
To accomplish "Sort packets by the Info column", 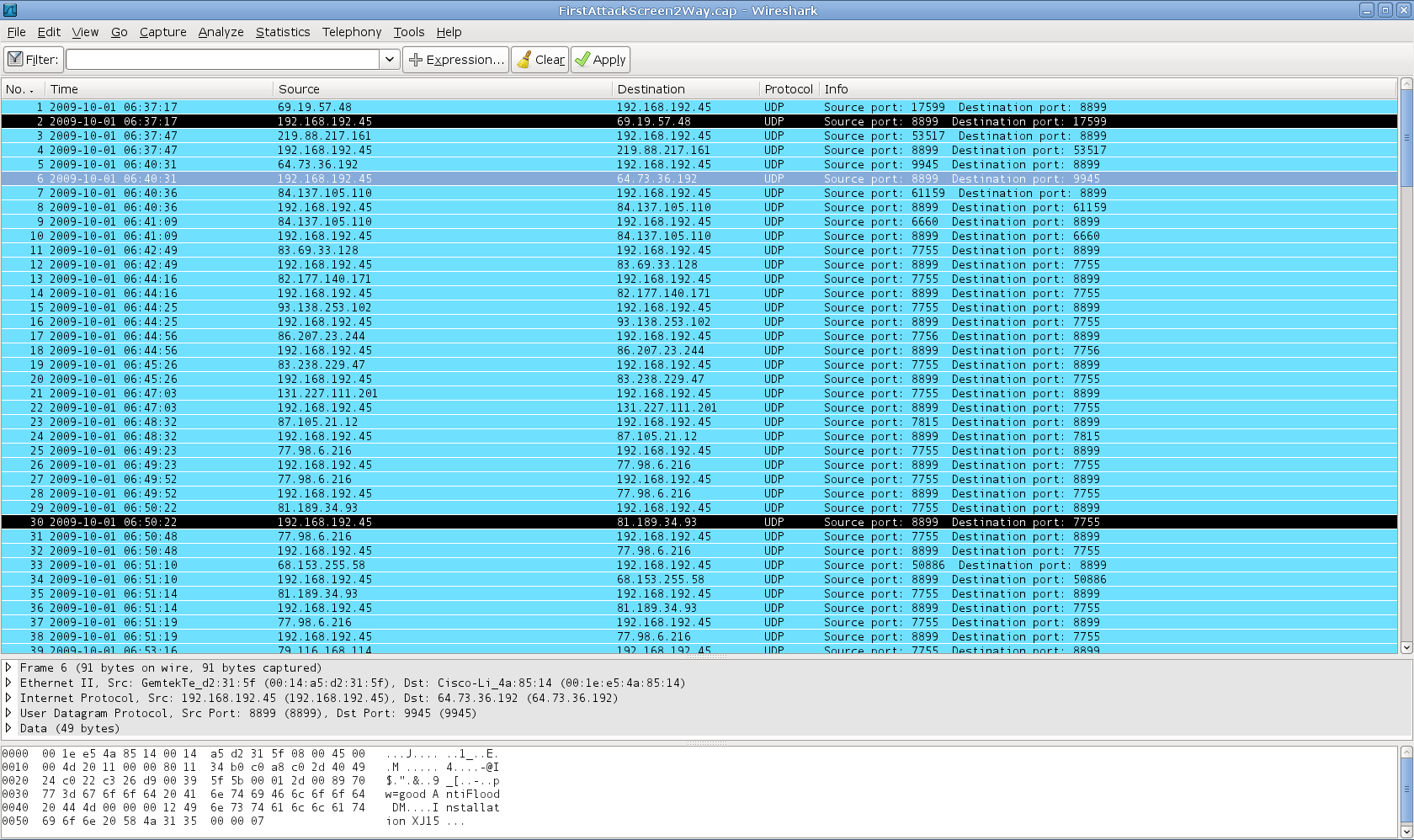I will tap(1108, 89).
